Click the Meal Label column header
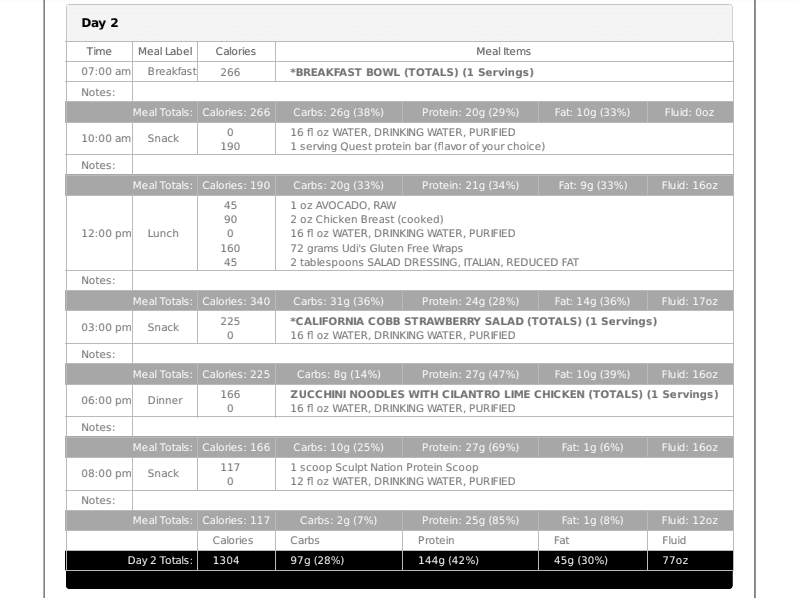The image size is (797, 598). 165,51
